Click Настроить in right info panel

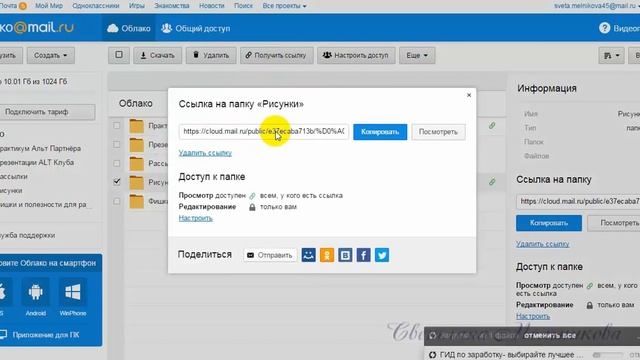coord(533,316)
